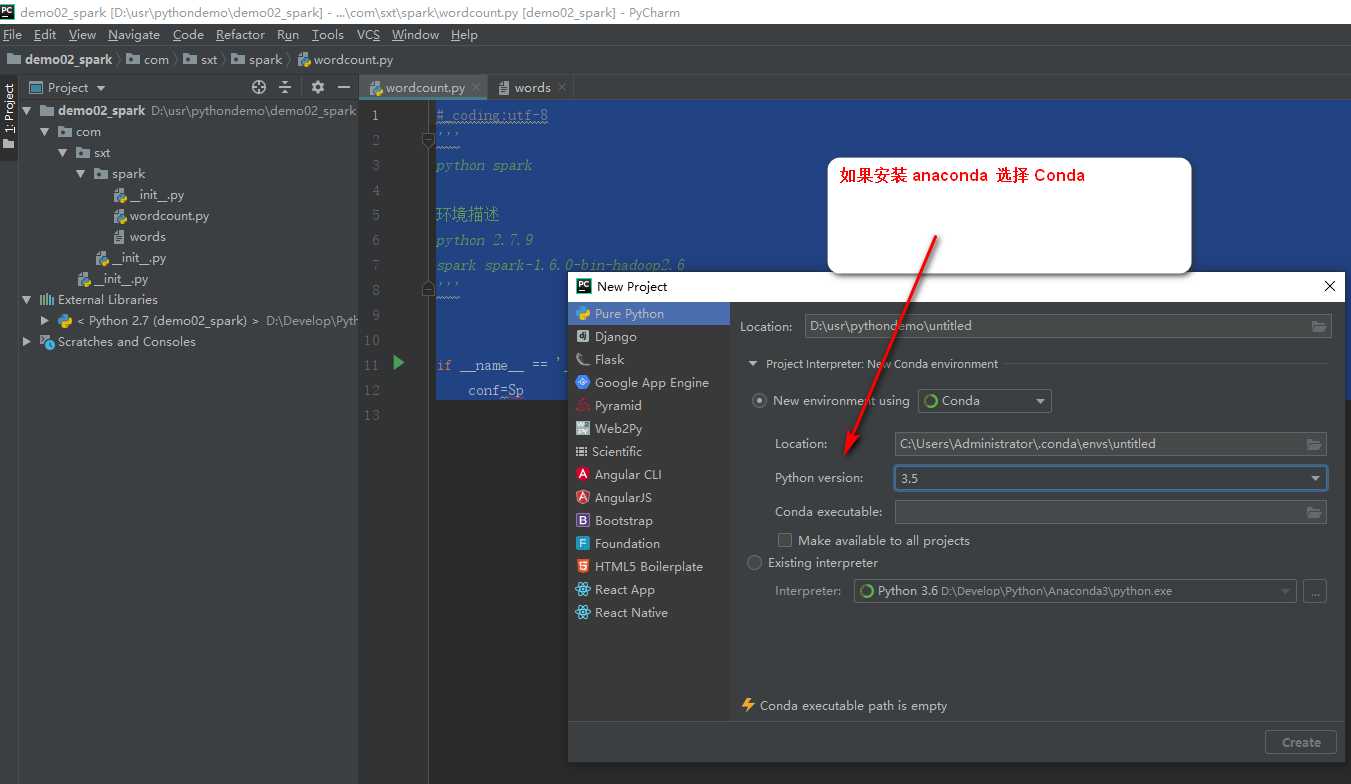This screenshot has width=1351, height=784.
Task: Switch to the words editor tab
Action: pyautogui.click(x=532, y=88)
